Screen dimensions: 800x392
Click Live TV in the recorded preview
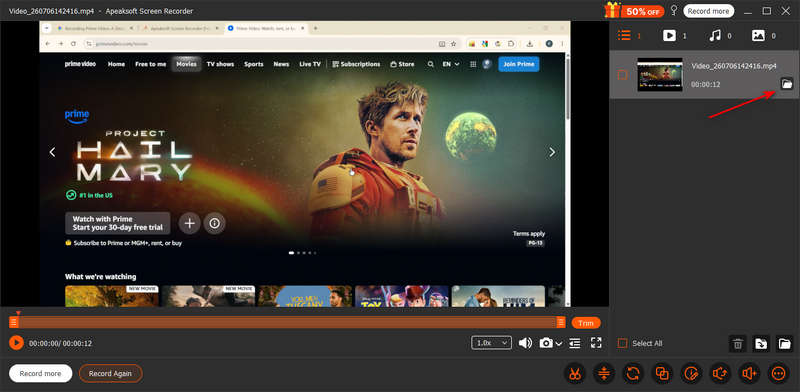(x=310, y=64)
